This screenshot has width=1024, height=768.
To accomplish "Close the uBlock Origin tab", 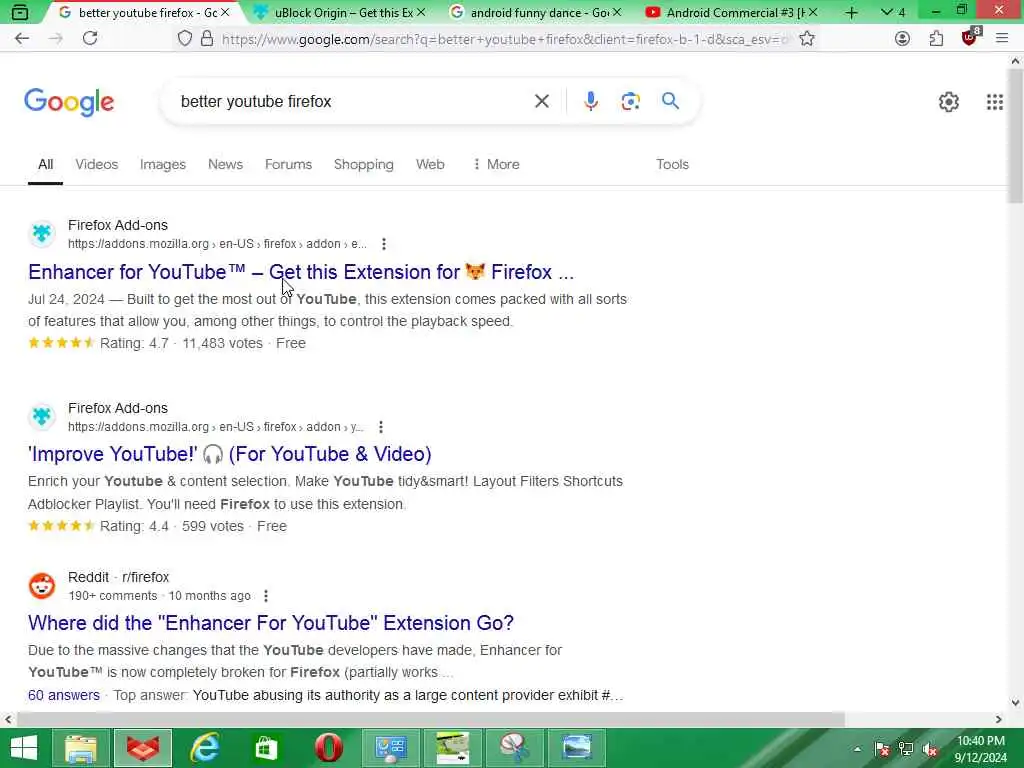I will point(421,12).
